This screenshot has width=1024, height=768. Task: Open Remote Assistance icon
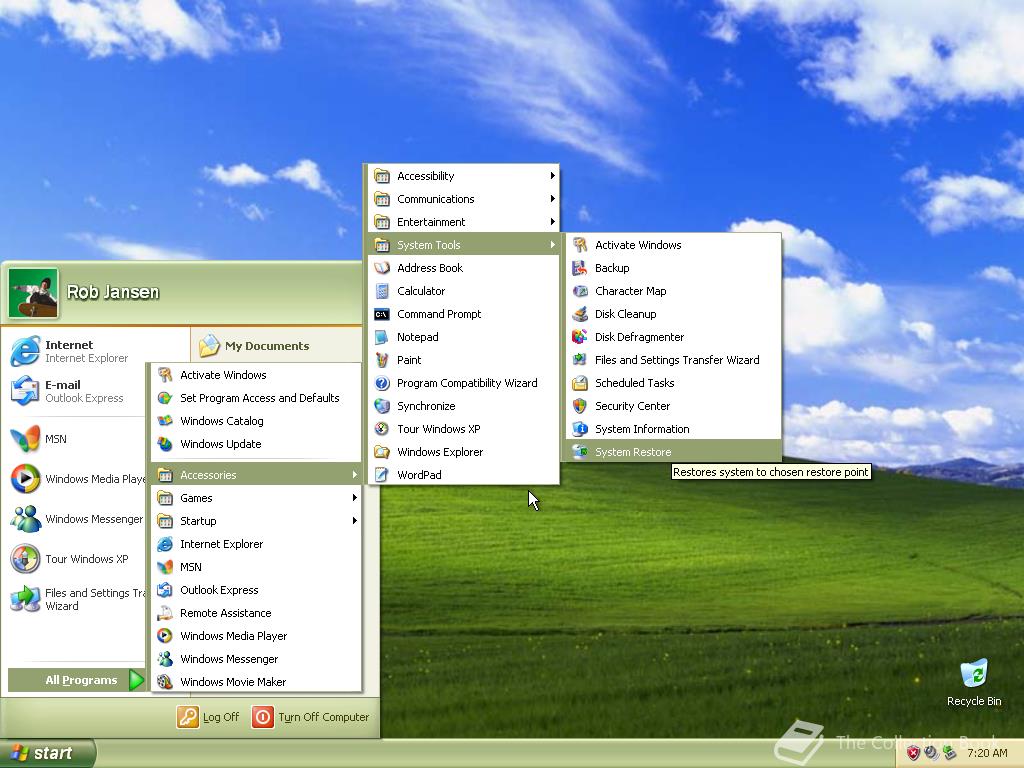click(x=165, y=613)
